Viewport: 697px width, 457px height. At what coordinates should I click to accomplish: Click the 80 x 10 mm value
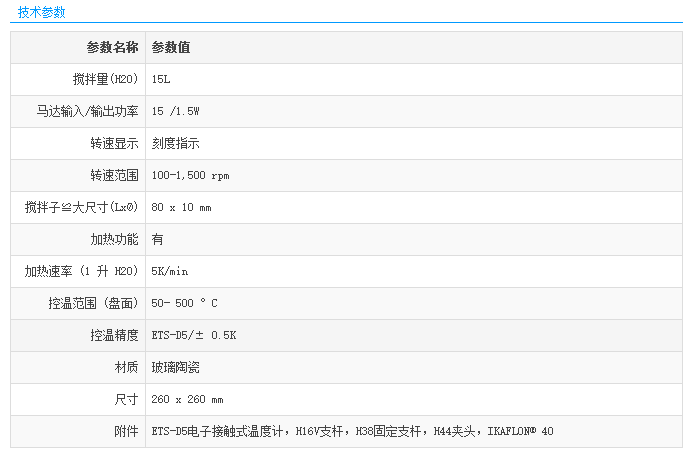(181, 208)
